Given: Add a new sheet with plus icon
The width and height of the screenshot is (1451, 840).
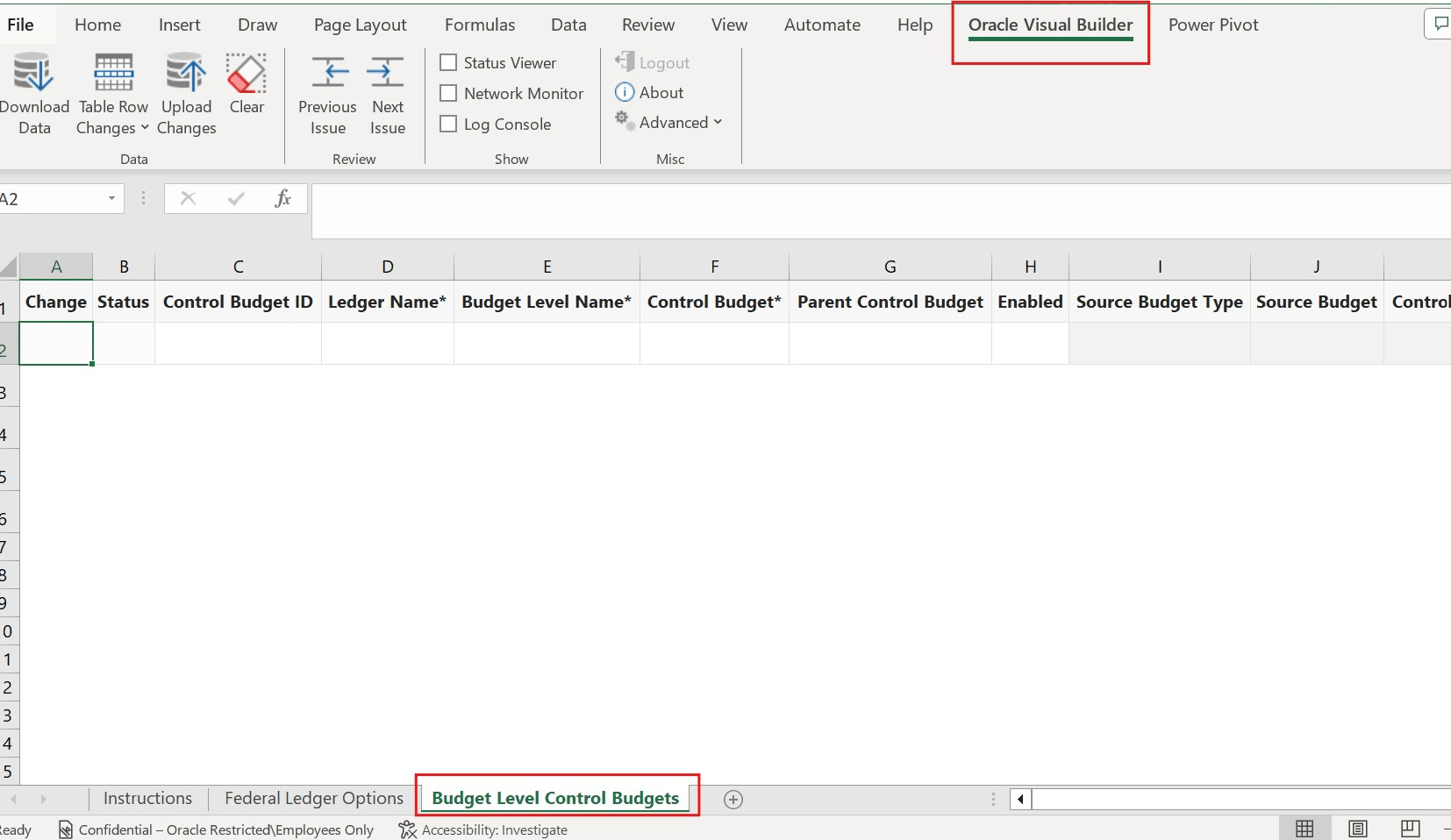Looking at the screenshot, I should (733, 799).
